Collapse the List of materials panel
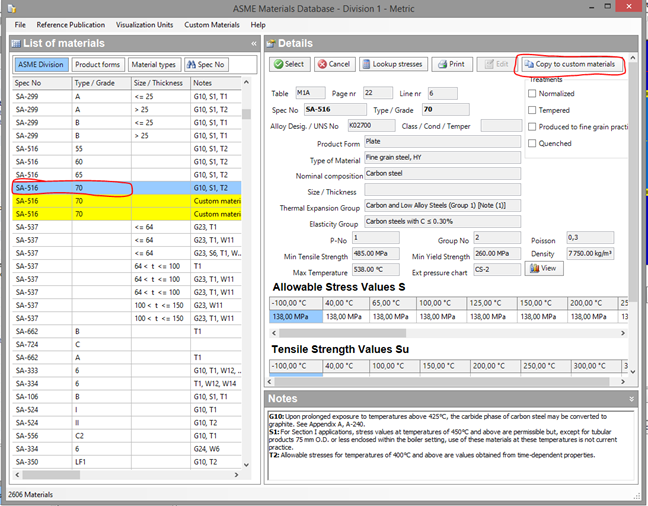Image resolution: width=648 pixels, height=506 pixels. (x=253, y=43)
